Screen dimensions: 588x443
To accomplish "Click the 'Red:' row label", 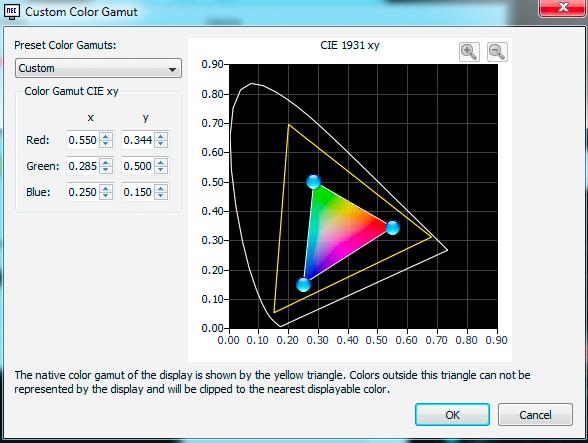I will (x=38, y=140).
